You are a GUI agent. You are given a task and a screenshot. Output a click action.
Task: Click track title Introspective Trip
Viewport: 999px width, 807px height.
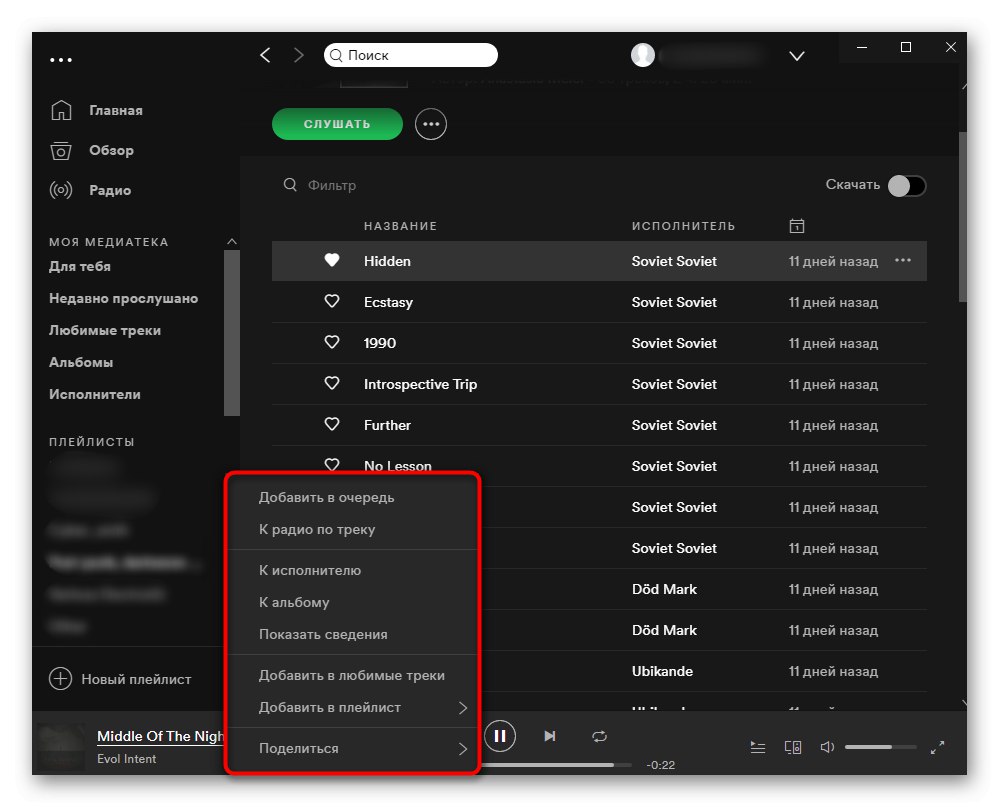pyautogui.click(x=420, y=384)
